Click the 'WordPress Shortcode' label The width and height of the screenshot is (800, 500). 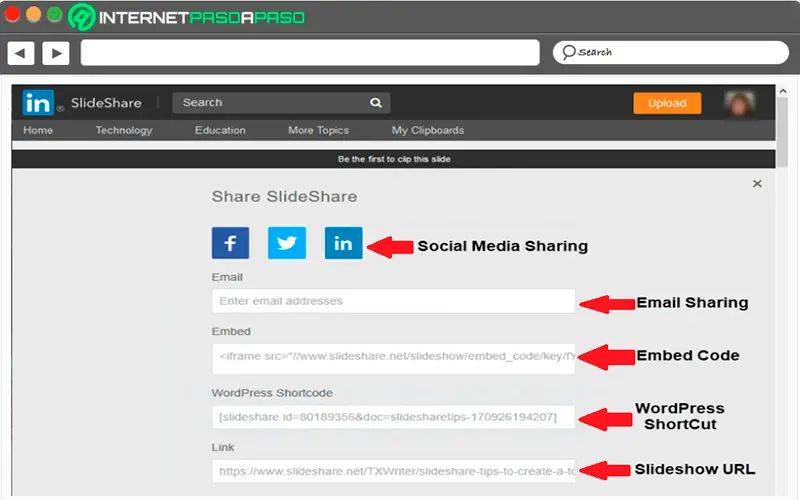(272, 393)
